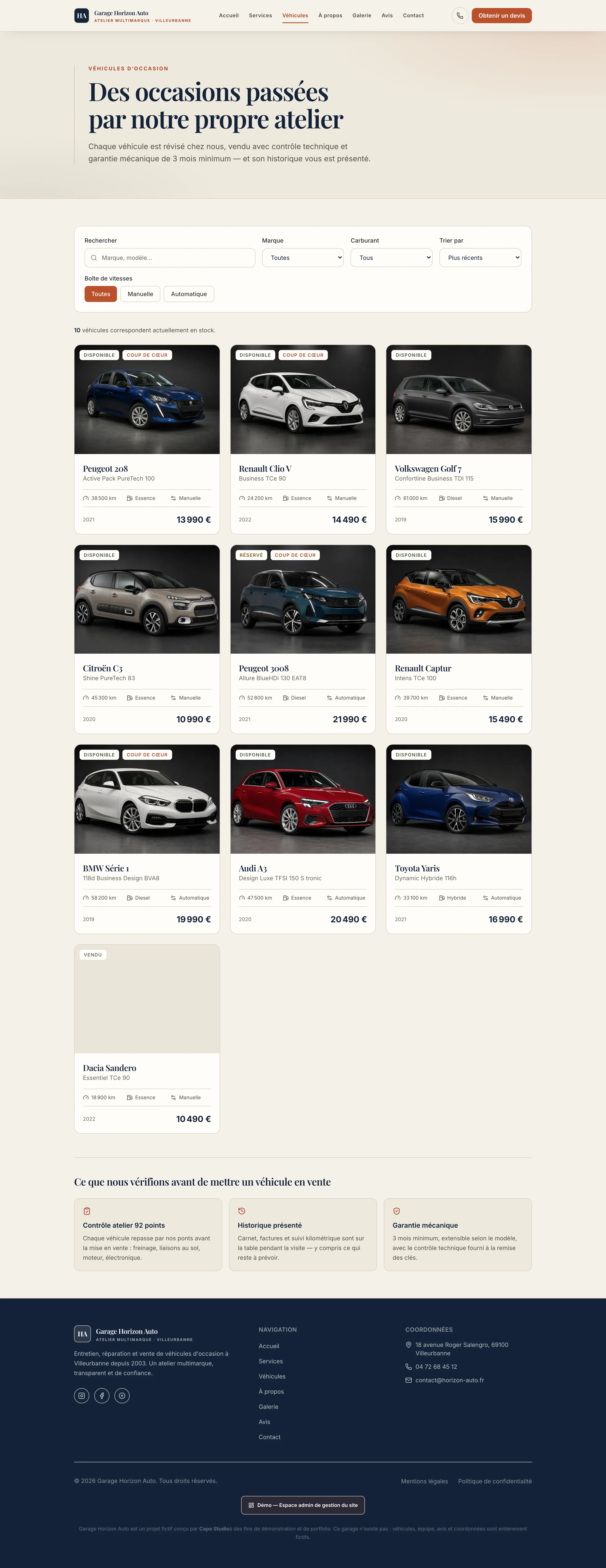Click the contact@horizon-auto.fr email link
Image resolution: width=606 pixels, height=1568 pixels.
tap(450, 1381)
